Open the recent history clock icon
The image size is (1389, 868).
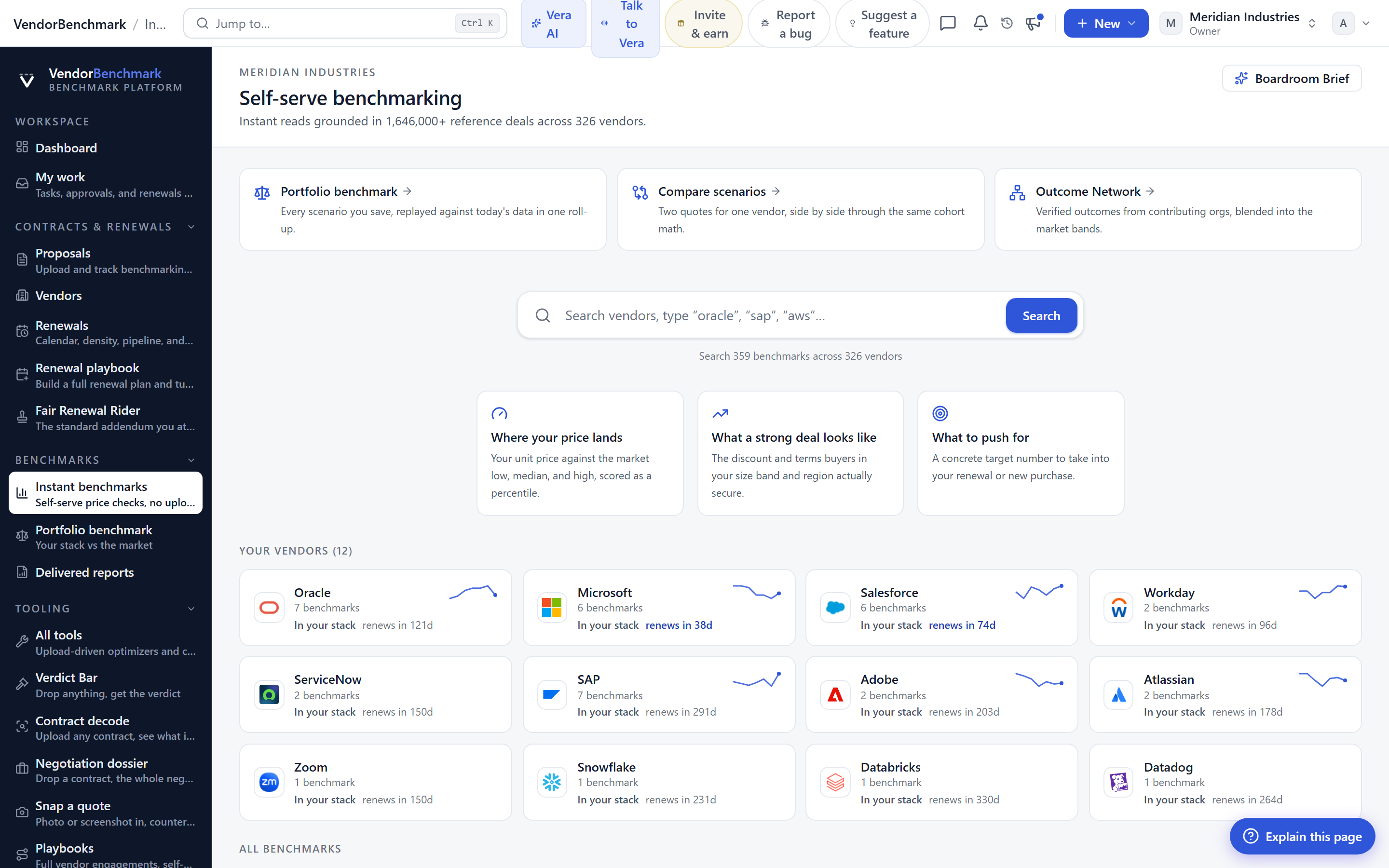pyautogui.click(x=1007, y=23)
